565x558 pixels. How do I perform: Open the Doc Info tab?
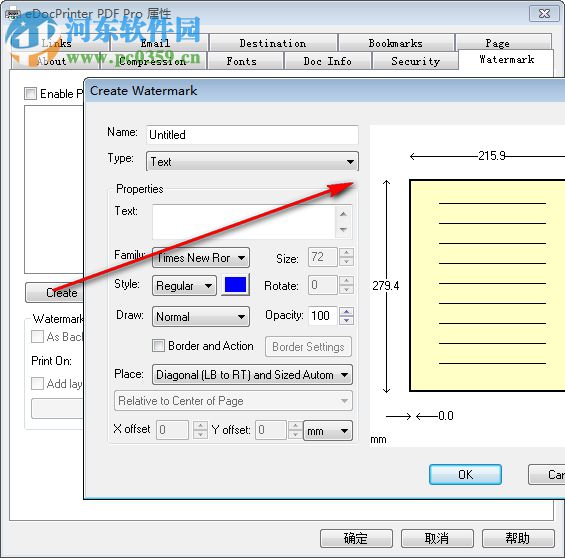pos(328,61)
